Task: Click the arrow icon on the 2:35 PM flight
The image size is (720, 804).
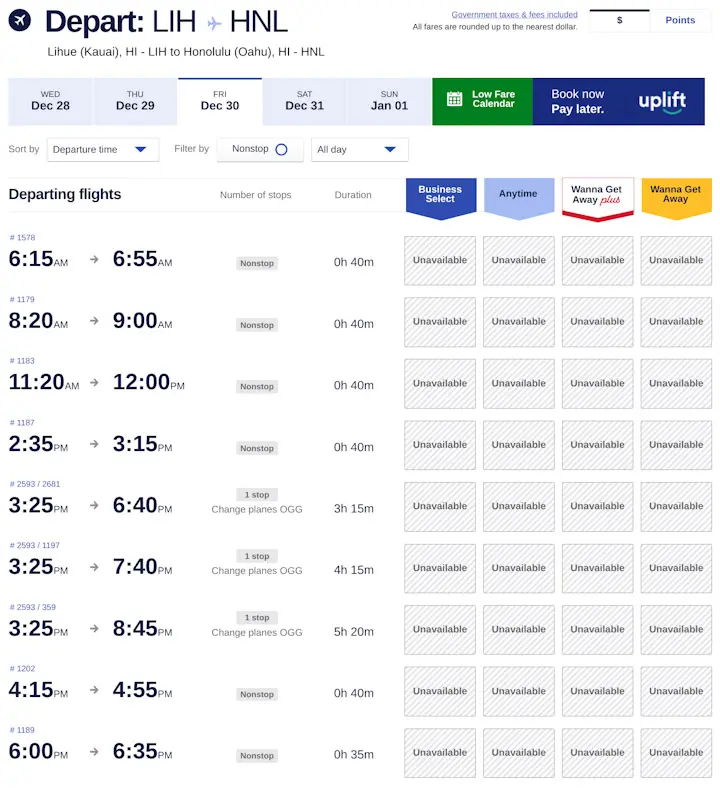Action: tap(94, 444)
